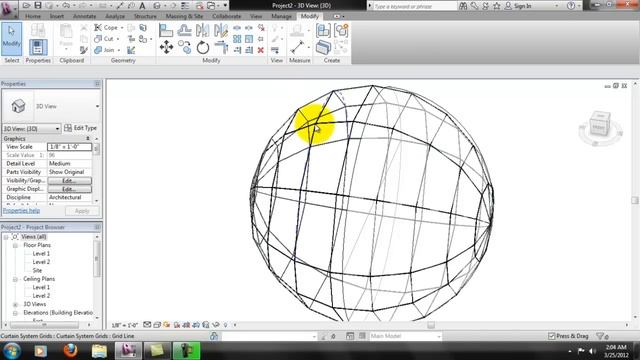Switch to the Structure tab
Image resolution: width=640 pixels, height=360 pixels.
tap(145, 16)
